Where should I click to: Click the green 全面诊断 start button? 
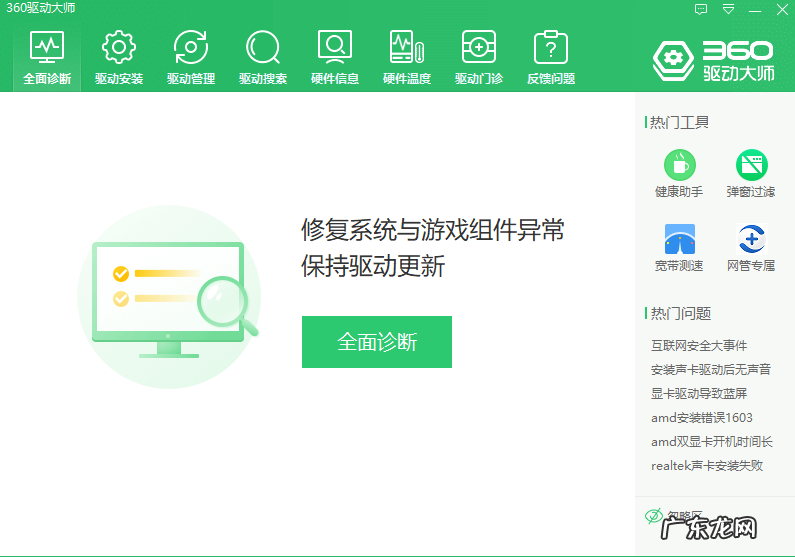coord(377,342)
